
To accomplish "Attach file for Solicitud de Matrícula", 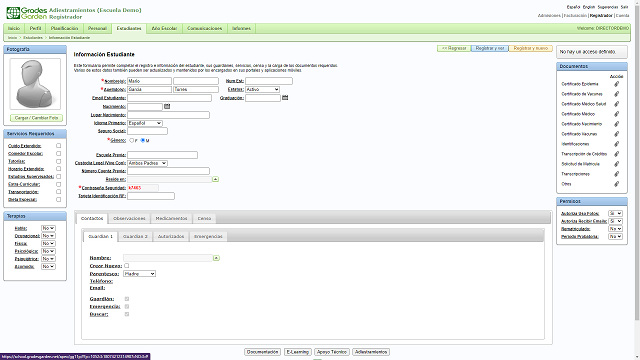I will [616, 164].
